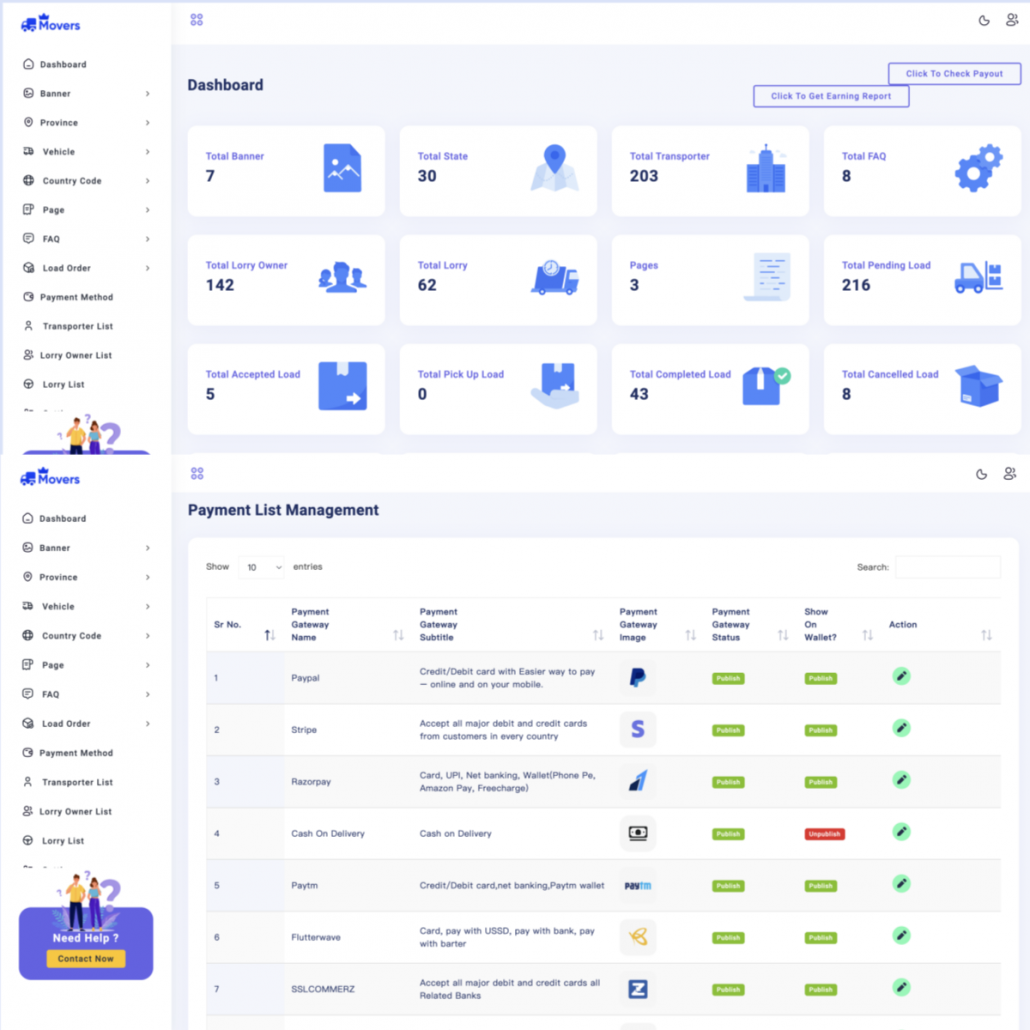The height and width of the screenshot is (1030, 1030).
Task: Click the edit pencil for Cash On Delivery
Action: [901, 832]
